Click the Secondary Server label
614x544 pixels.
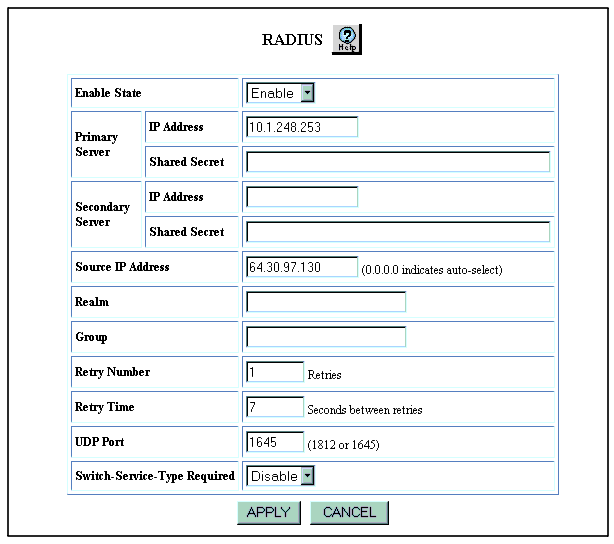pyautogui.click(x=102, y=214)
